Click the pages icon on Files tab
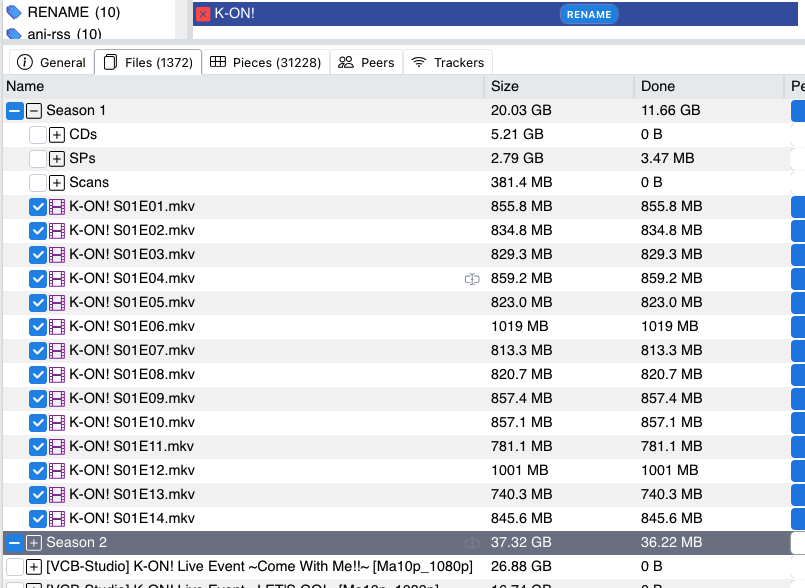Viewport: 805px width, 588px height. (110, 62)
